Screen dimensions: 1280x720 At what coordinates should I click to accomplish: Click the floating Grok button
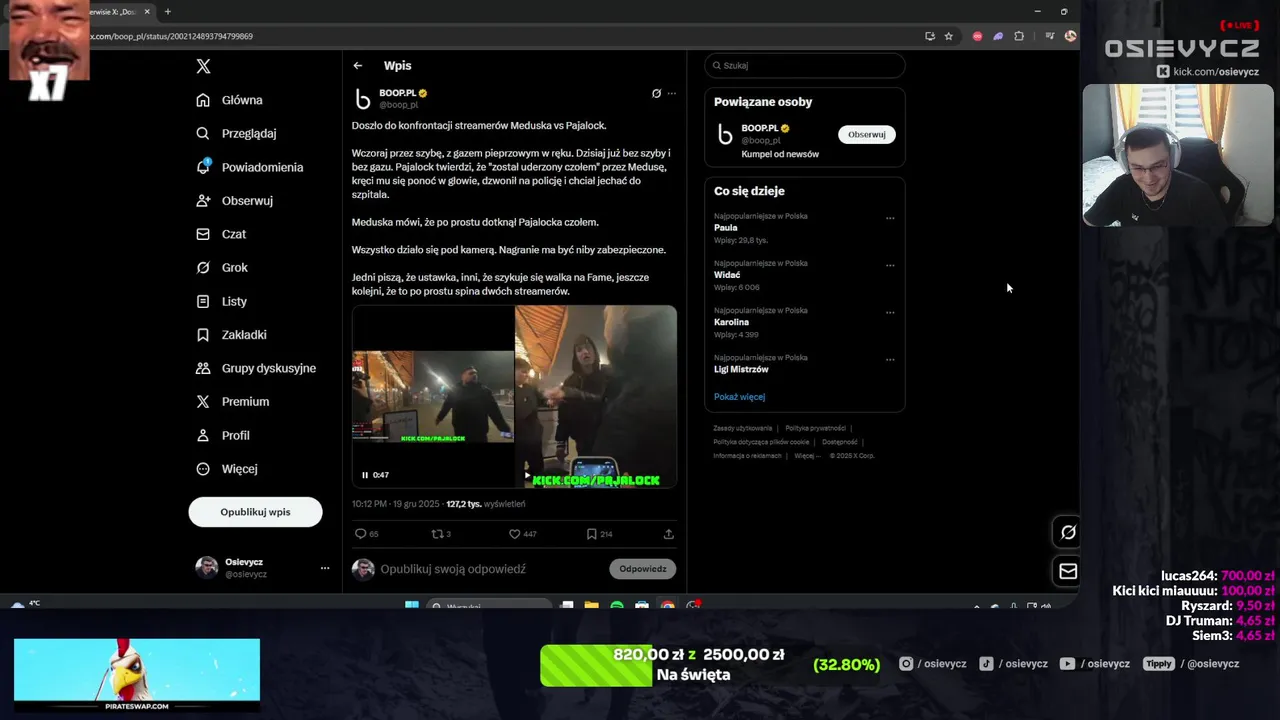click(x=1067, y=533)
